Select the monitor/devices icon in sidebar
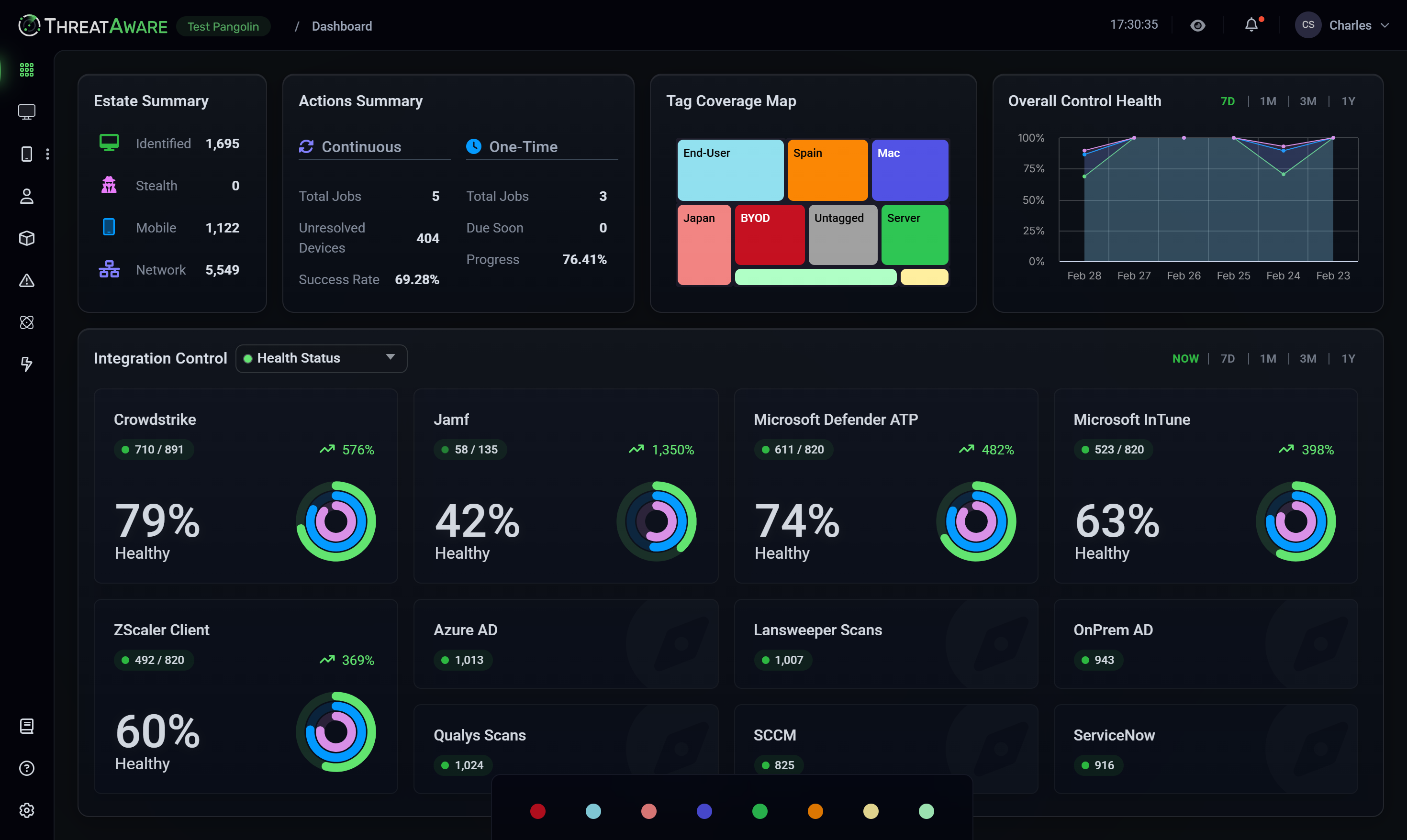This screenshot has height=840, width=1407. tap(27, 112)
